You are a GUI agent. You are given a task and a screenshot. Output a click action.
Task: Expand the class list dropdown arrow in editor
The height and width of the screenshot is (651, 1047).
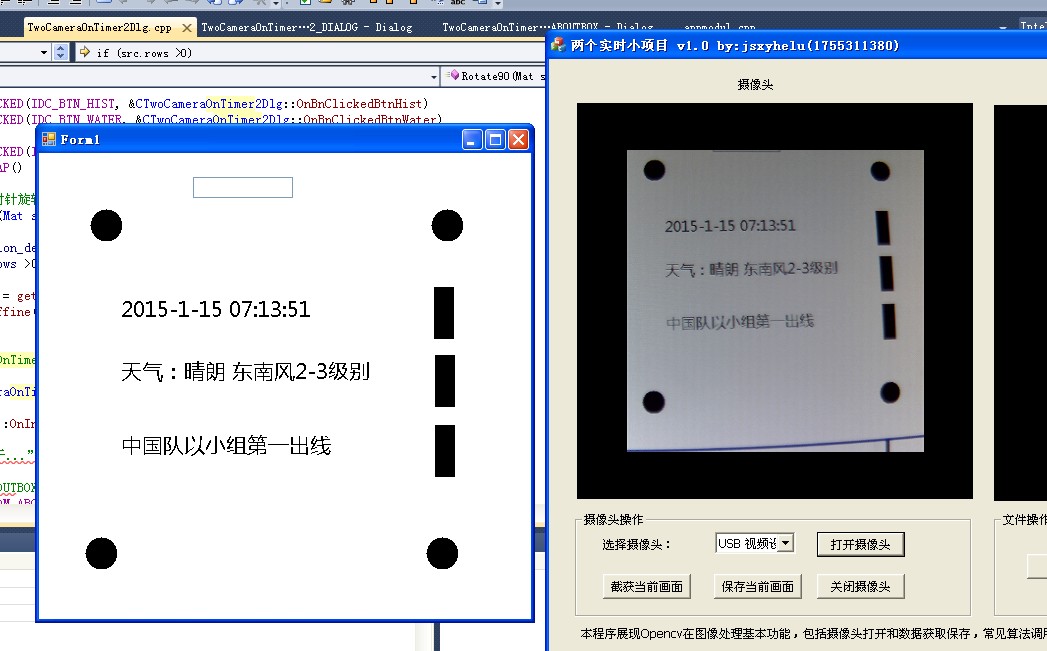[433, 77]
